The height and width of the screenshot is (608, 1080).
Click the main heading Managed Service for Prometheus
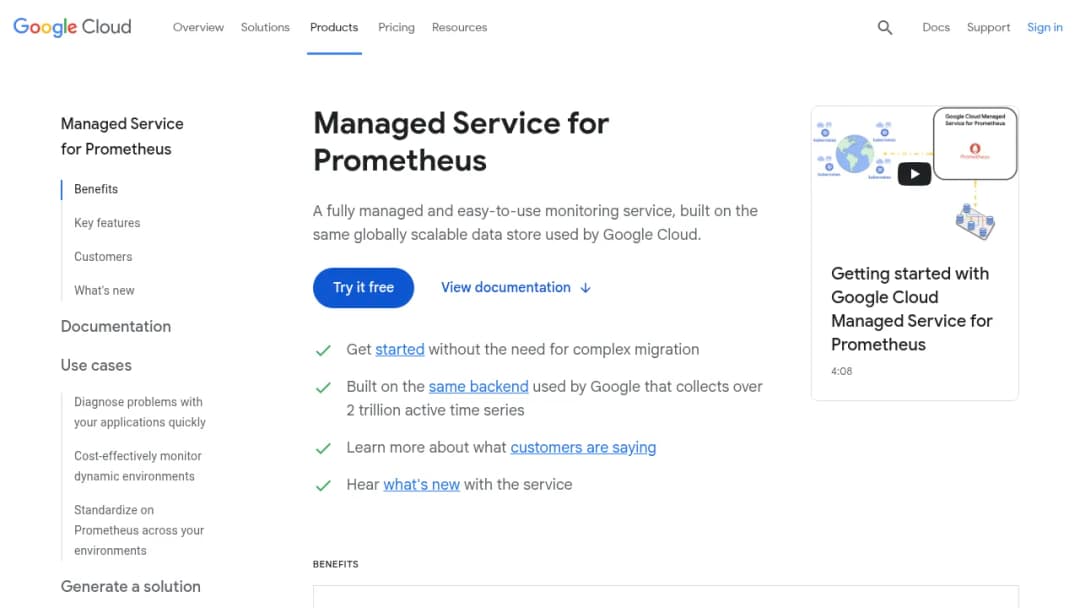pos(461,142)
